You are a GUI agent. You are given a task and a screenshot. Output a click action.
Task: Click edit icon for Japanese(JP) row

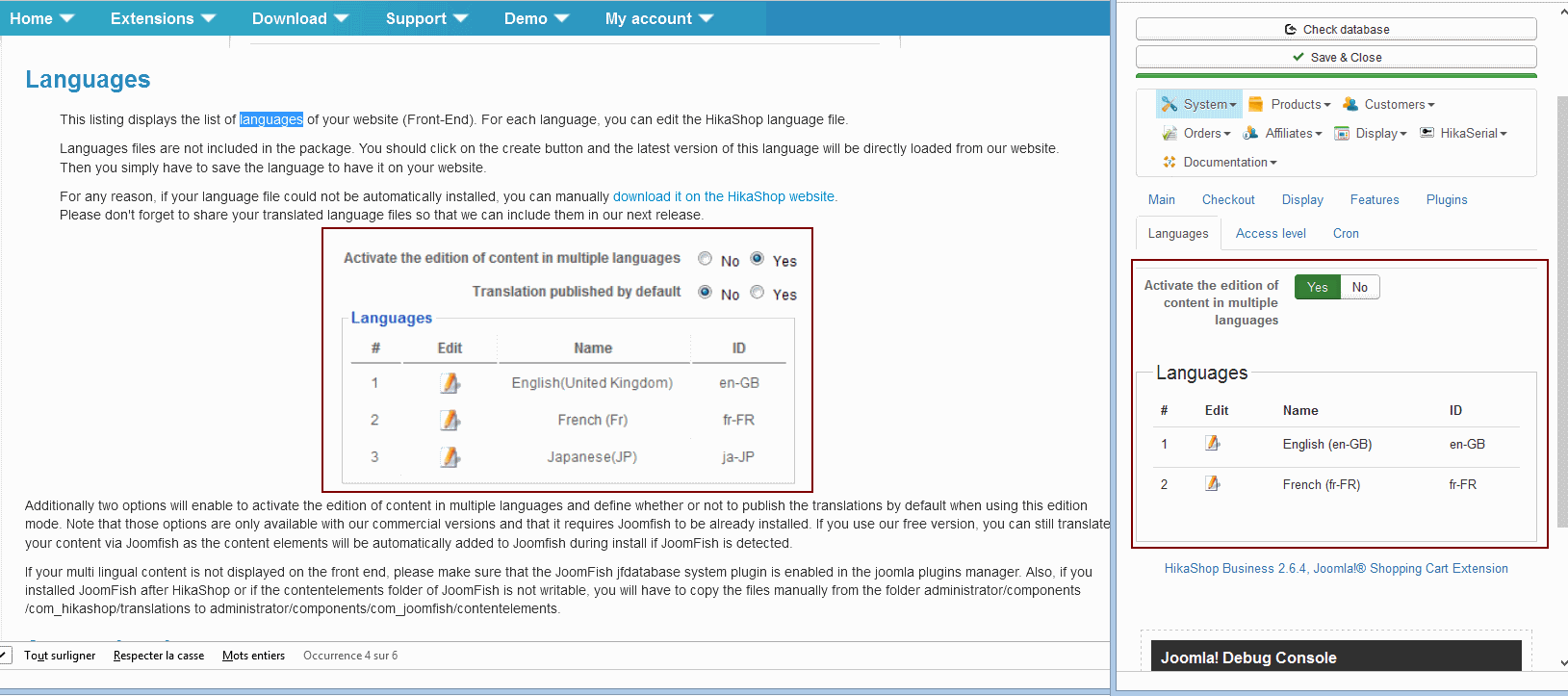(x=450, y=457)
